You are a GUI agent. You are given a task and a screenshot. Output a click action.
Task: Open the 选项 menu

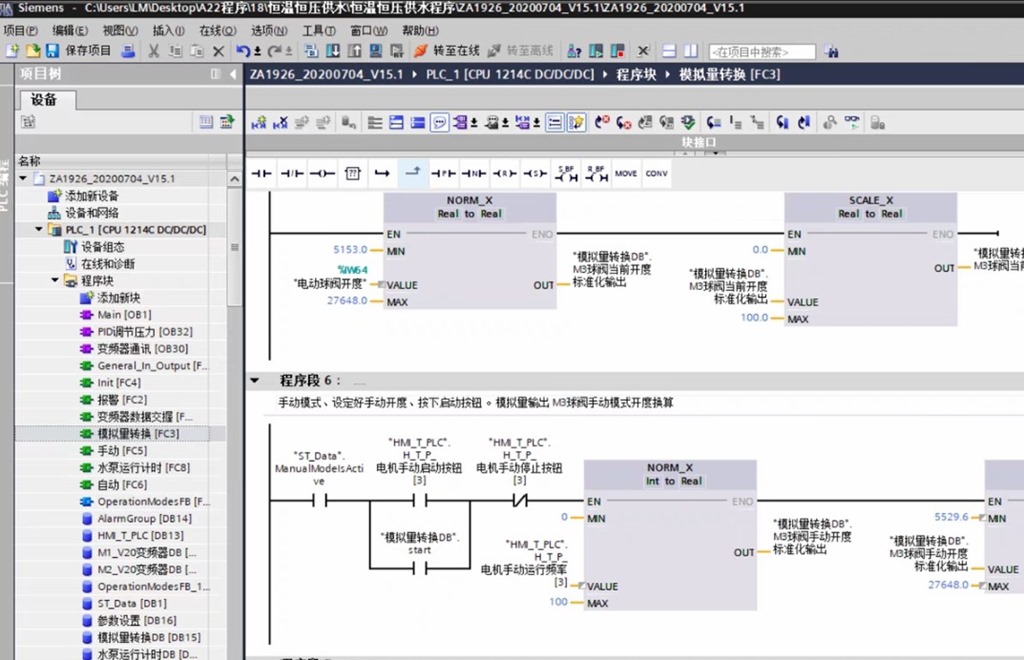[269, 31]
